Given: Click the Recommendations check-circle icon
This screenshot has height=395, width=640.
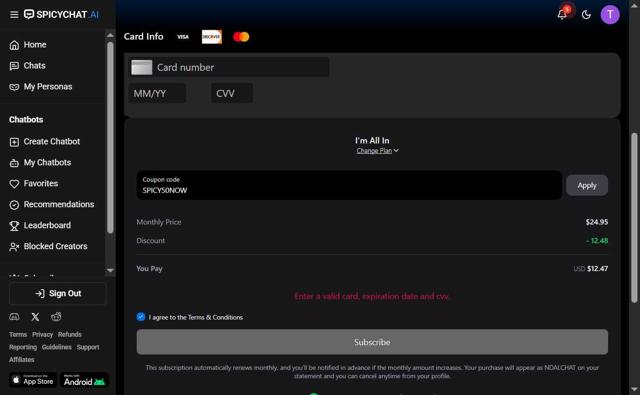Looking at the screenshot, I should (14, 205).
